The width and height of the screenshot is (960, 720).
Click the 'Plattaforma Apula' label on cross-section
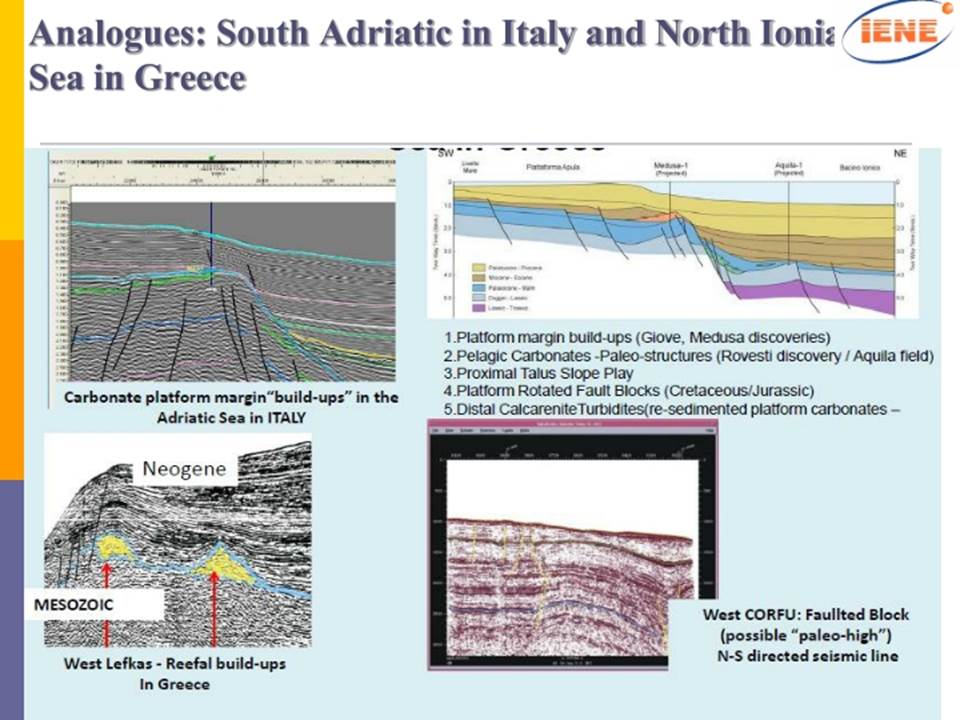click(x=553, y=167)
